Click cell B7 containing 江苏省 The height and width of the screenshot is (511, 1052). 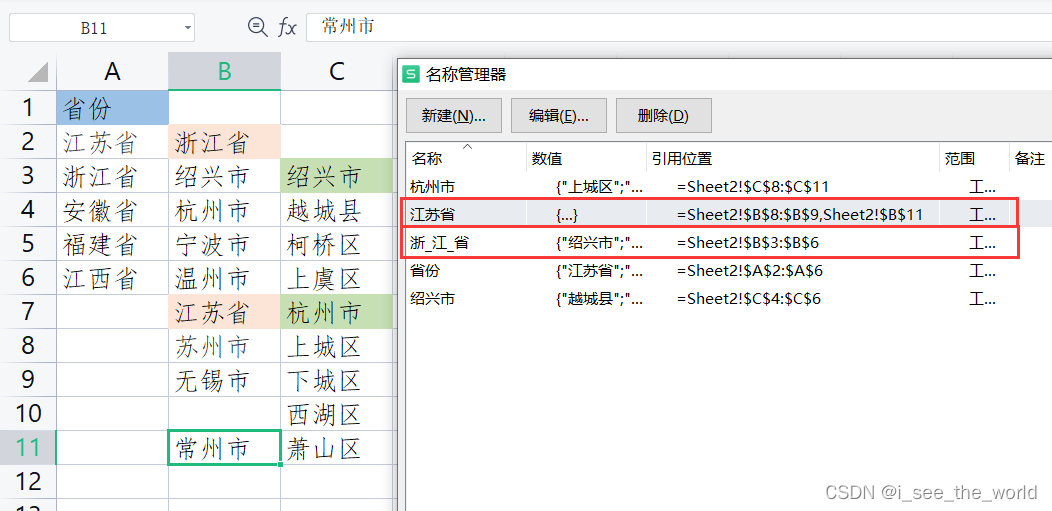tap(225, 311)
